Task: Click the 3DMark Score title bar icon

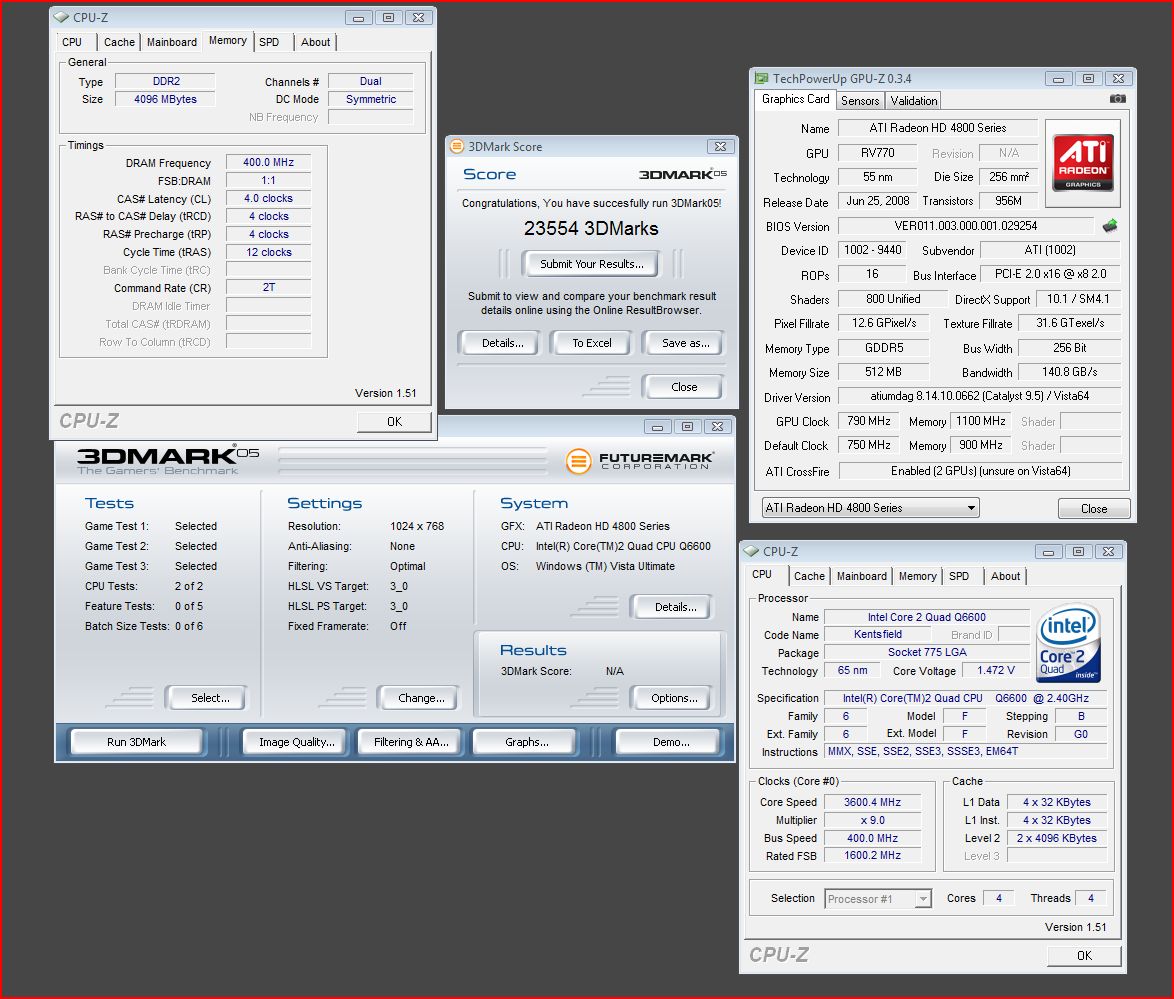Action: (457, 147)
